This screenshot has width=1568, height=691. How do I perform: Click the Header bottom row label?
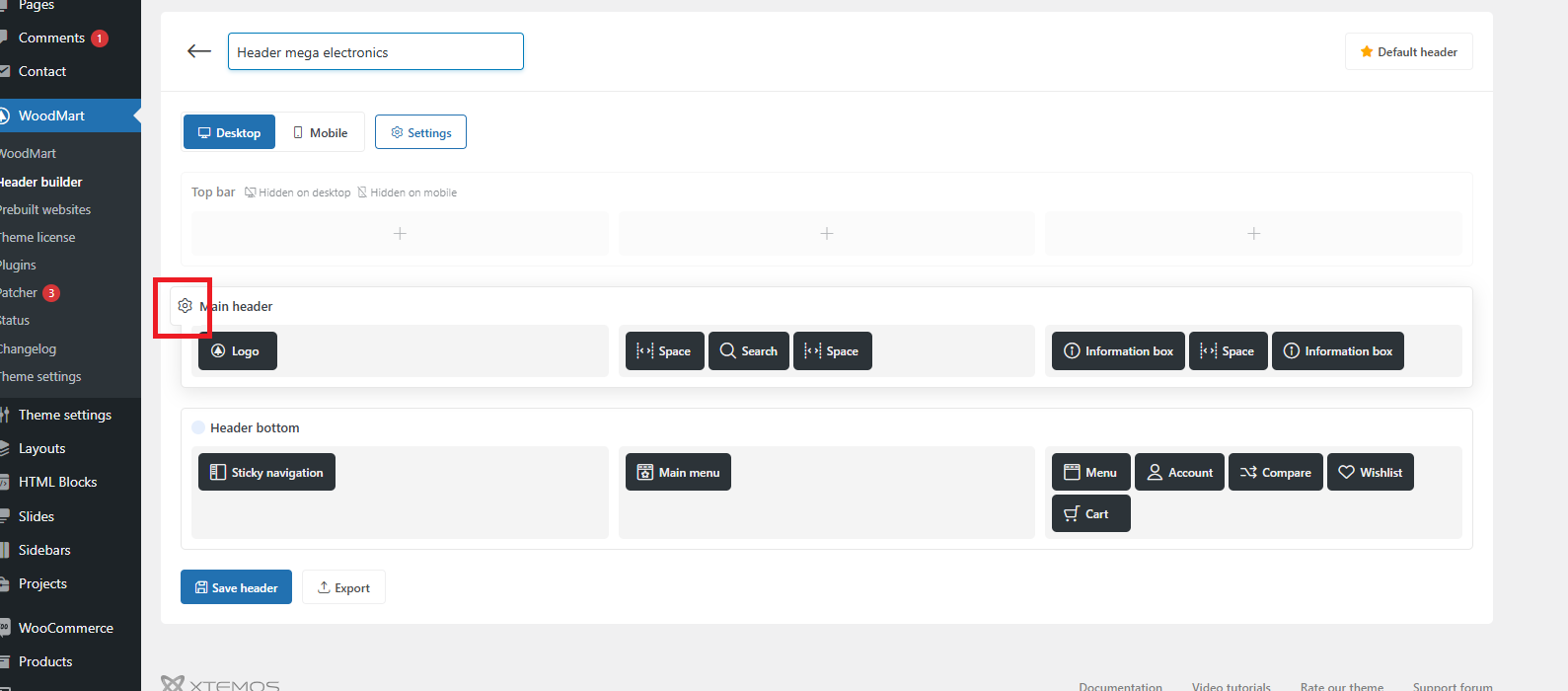255,427
